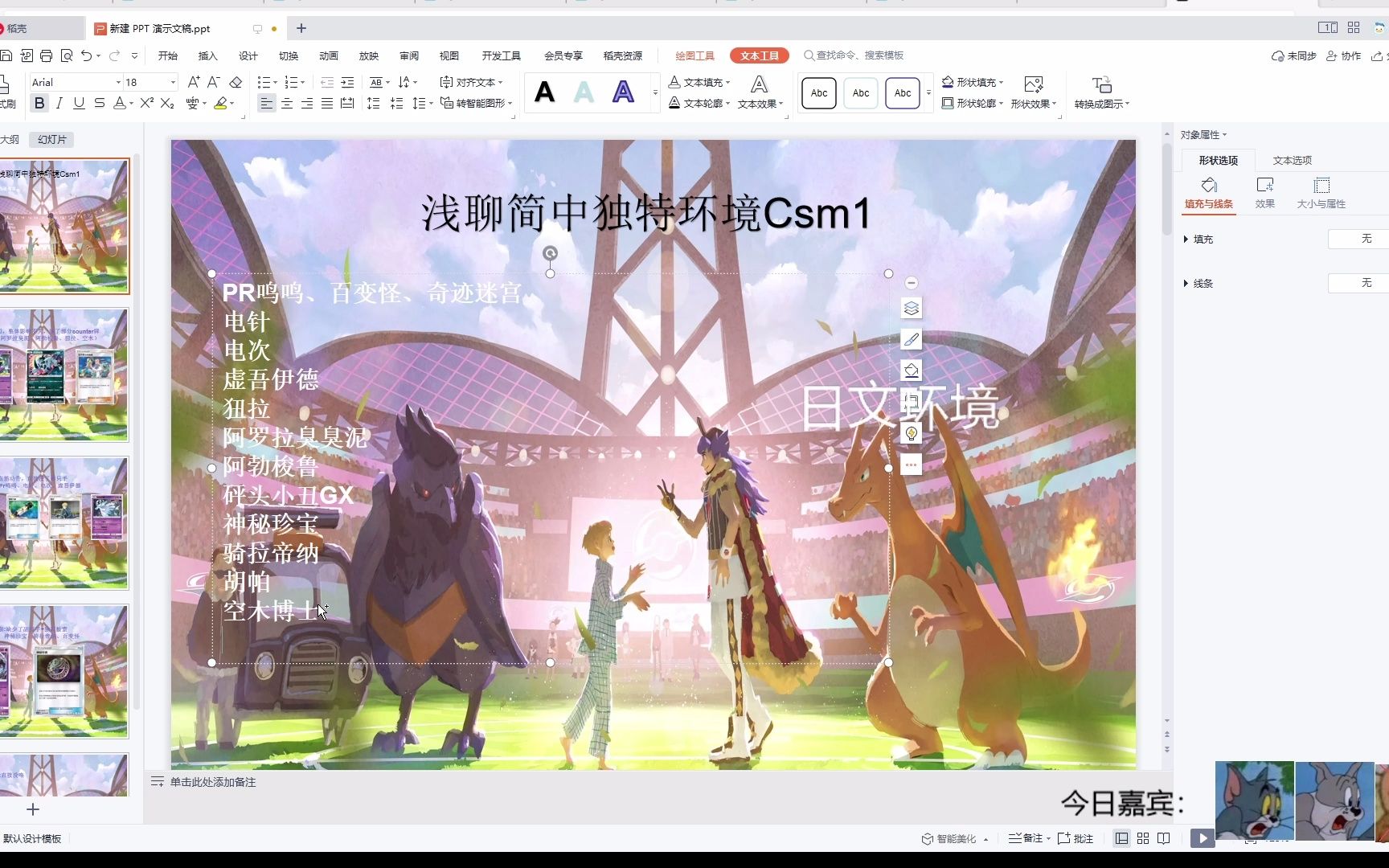This screenshot has width=1389, height=868.
Task: Toggle strikethrough formatting
Action: pos(99,103)
